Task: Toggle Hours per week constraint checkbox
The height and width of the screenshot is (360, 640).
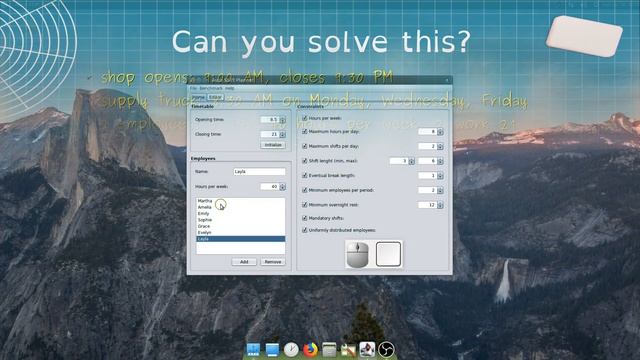Action: tap(304, 118)
